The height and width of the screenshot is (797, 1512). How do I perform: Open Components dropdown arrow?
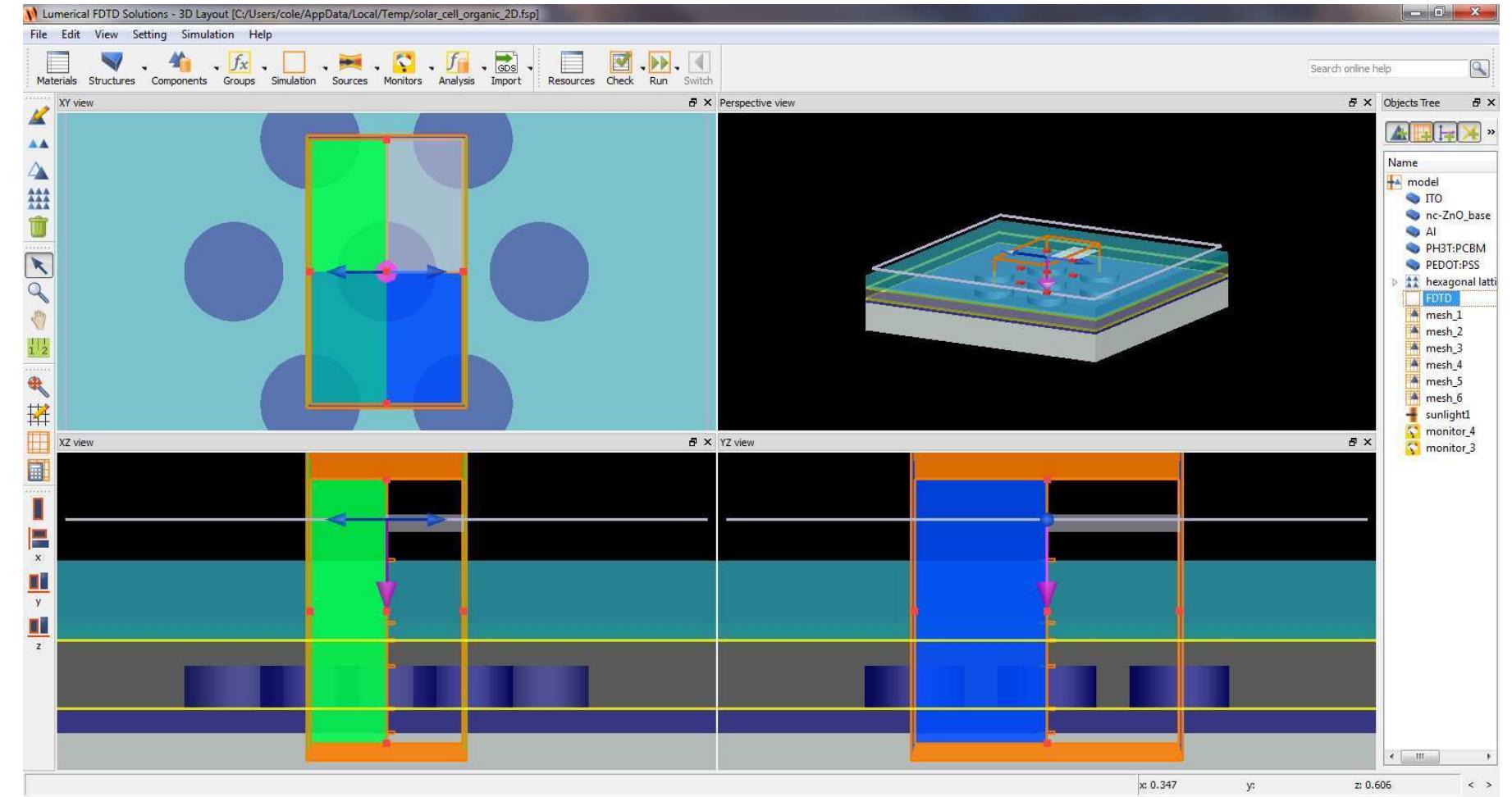tap(217, 68)
